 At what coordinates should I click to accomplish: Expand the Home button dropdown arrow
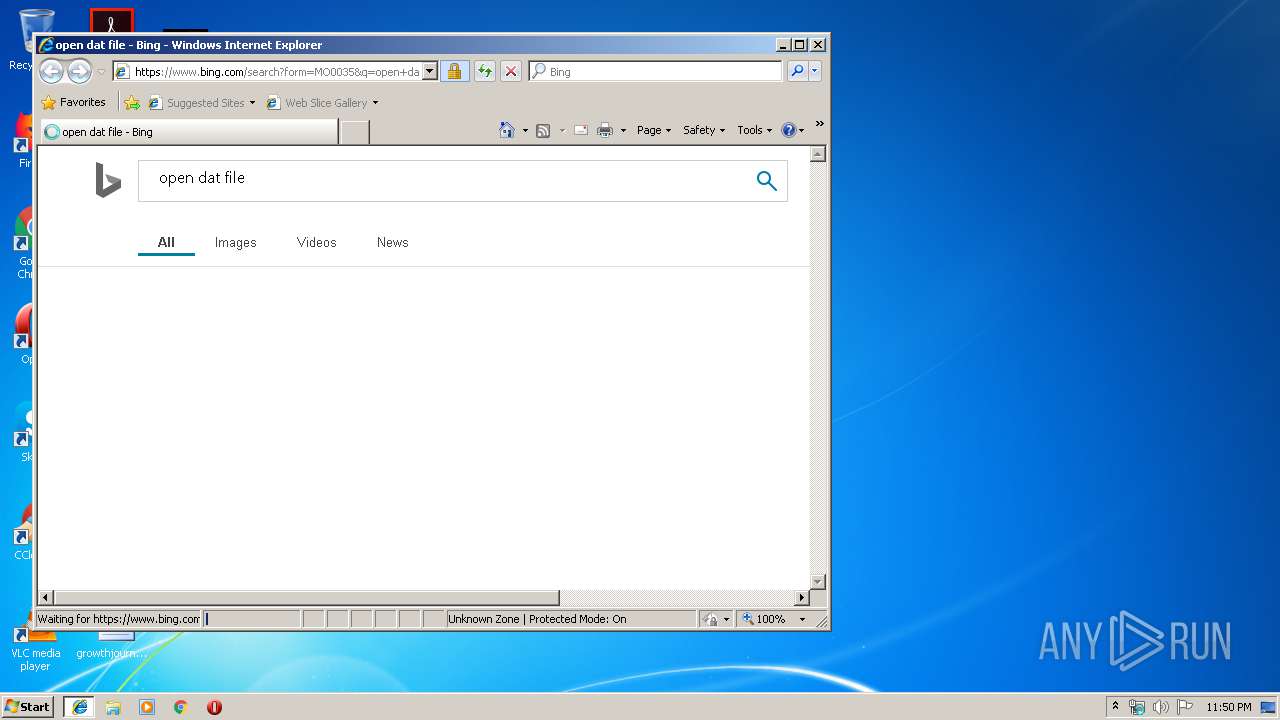pos(525,130)
